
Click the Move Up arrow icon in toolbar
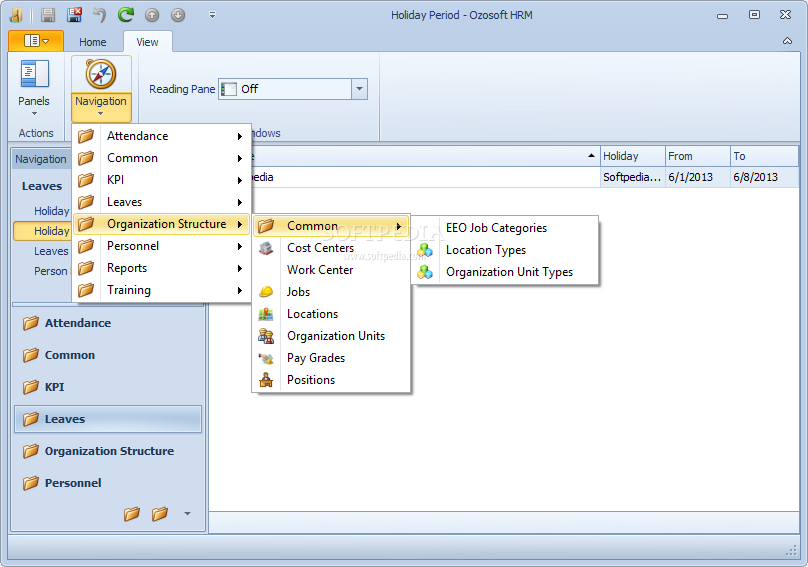pyautogui.click(x=152, y=15)
